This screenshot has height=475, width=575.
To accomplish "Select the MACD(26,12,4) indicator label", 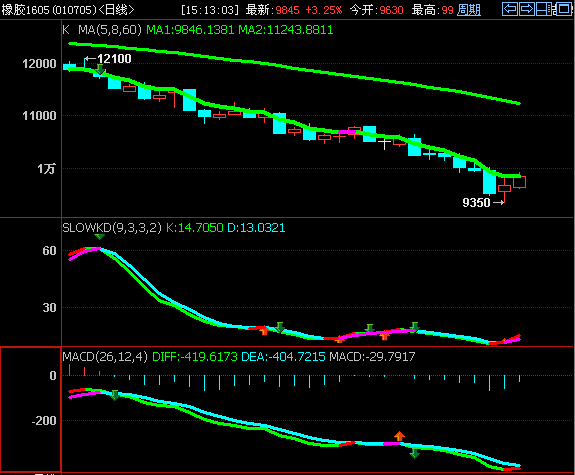I will click(x=105, y=357).
